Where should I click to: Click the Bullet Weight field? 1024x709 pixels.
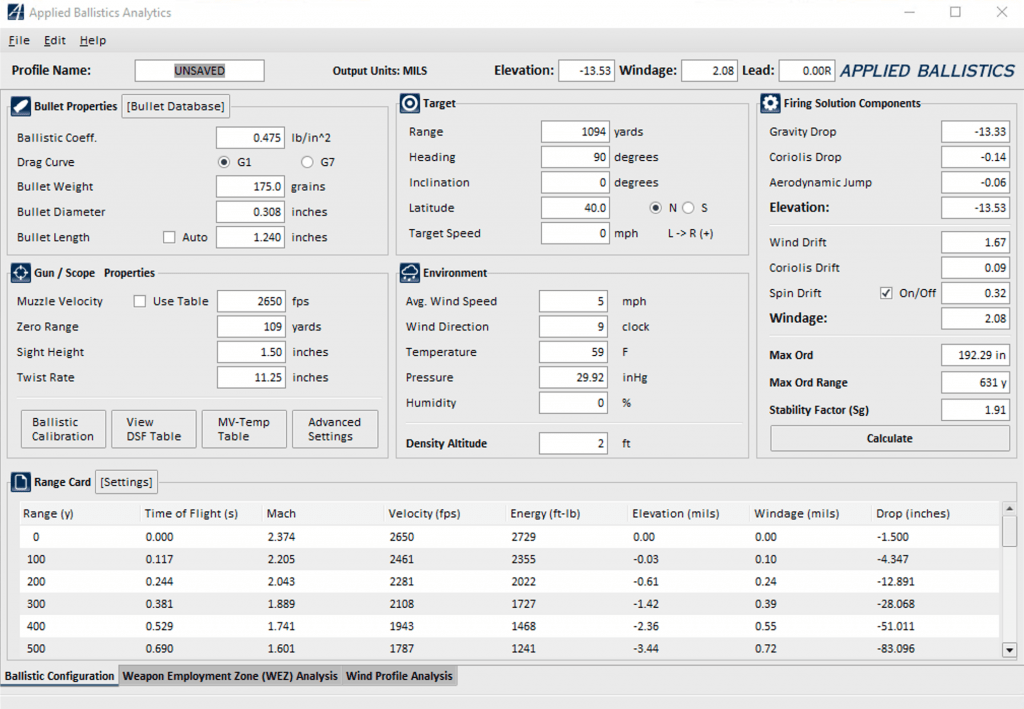tap(251, 187)
